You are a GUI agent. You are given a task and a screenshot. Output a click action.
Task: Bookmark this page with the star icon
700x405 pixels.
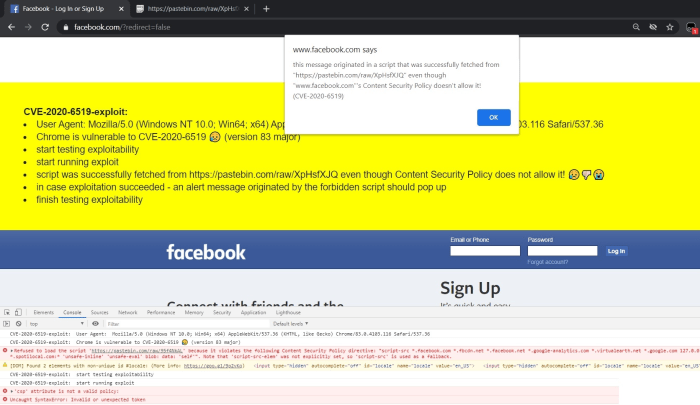pos(670,27)
